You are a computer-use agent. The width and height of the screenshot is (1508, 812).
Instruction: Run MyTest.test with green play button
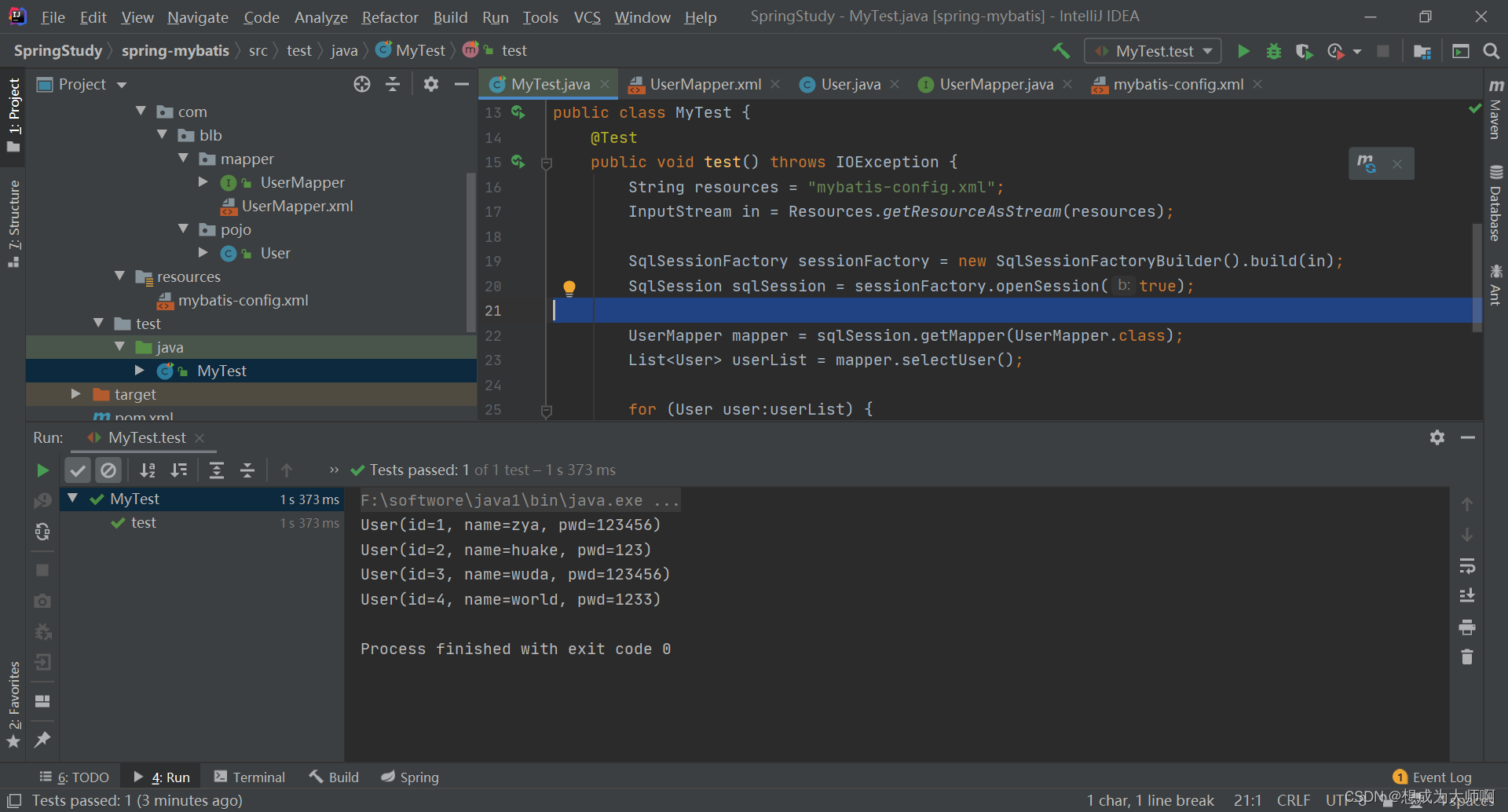click(1243, 51)
